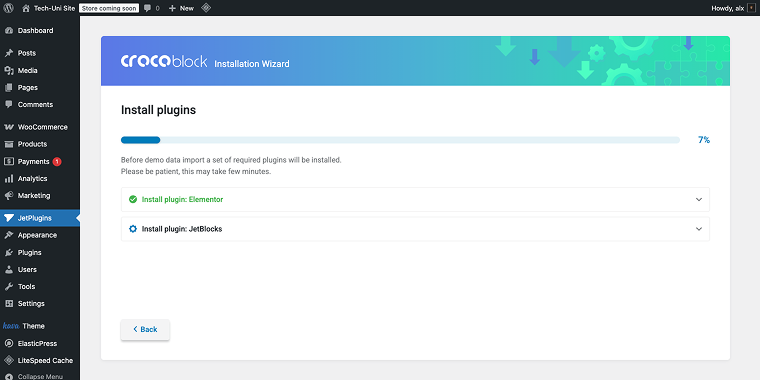Click the JetPlugins icon in sidebar
This screenshot has height=380, width=760.
(x=9, y=218)
